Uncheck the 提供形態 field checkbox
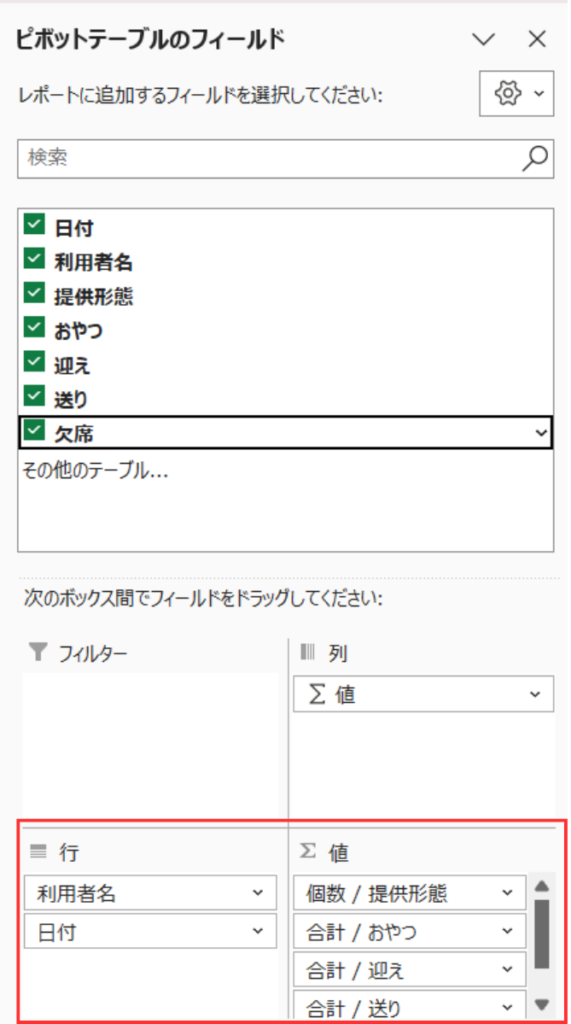Screen dimensions: 571x1024 tap(33, 293)
